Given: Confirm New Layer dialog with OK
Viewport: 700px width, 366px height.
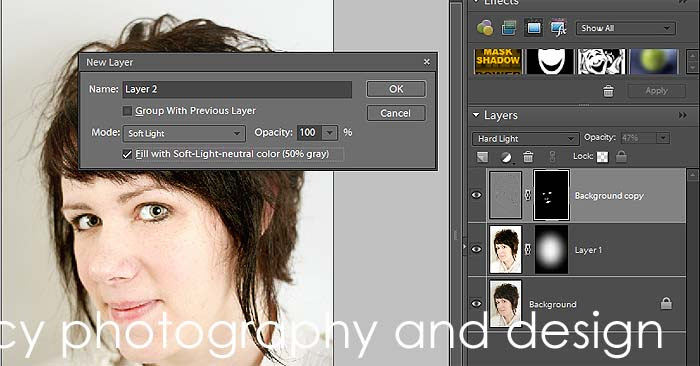Looking at the screenshot, I should [x=396, y=89].
